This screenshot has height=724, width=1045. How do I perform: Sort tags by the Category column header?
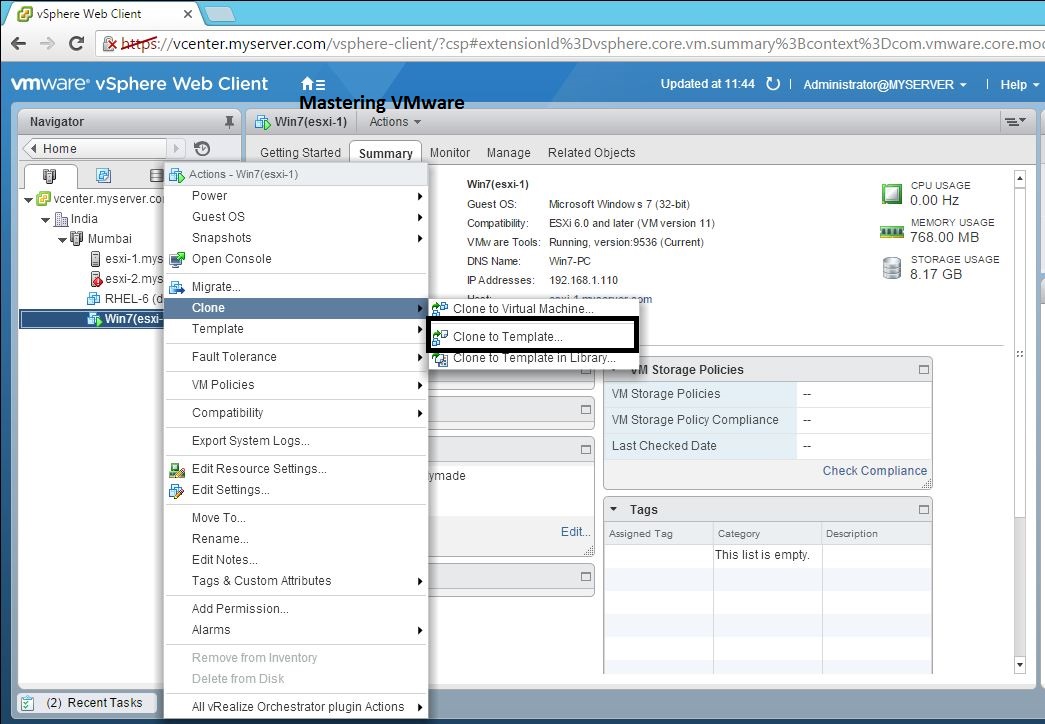point(767,533)
